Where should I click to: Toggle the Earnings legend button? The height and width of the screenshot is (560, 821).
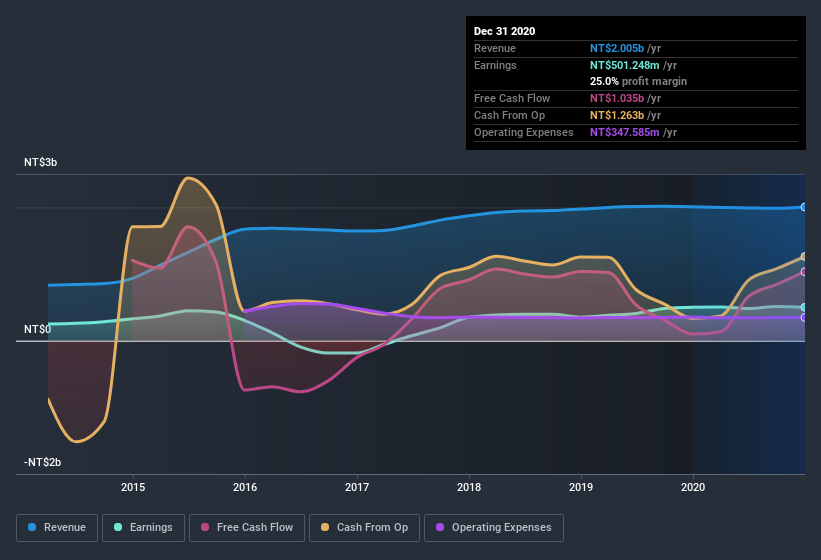tap(143, 528)
